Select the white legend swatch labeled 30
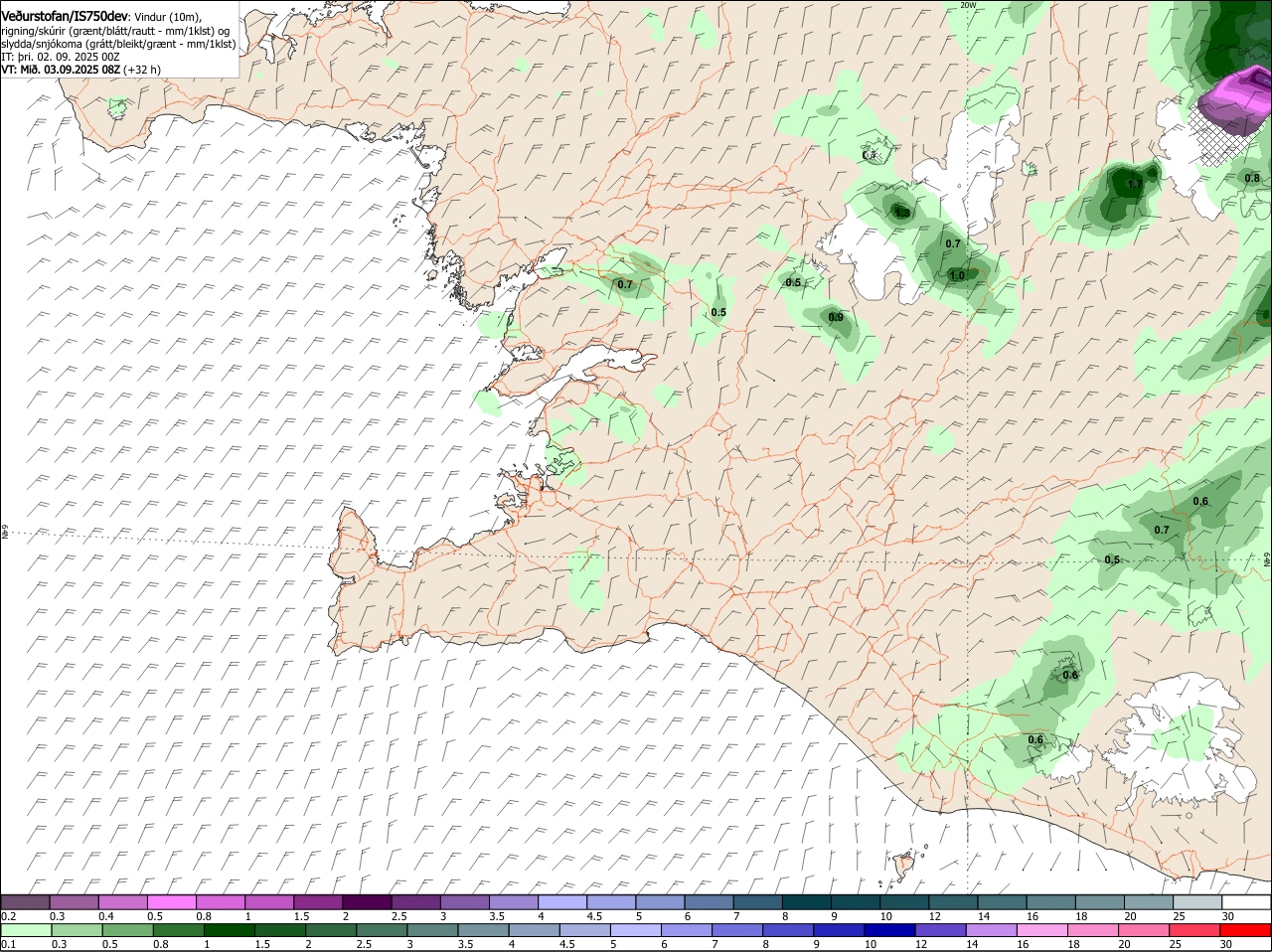Screen dimensions: 1272x952 1246,901
